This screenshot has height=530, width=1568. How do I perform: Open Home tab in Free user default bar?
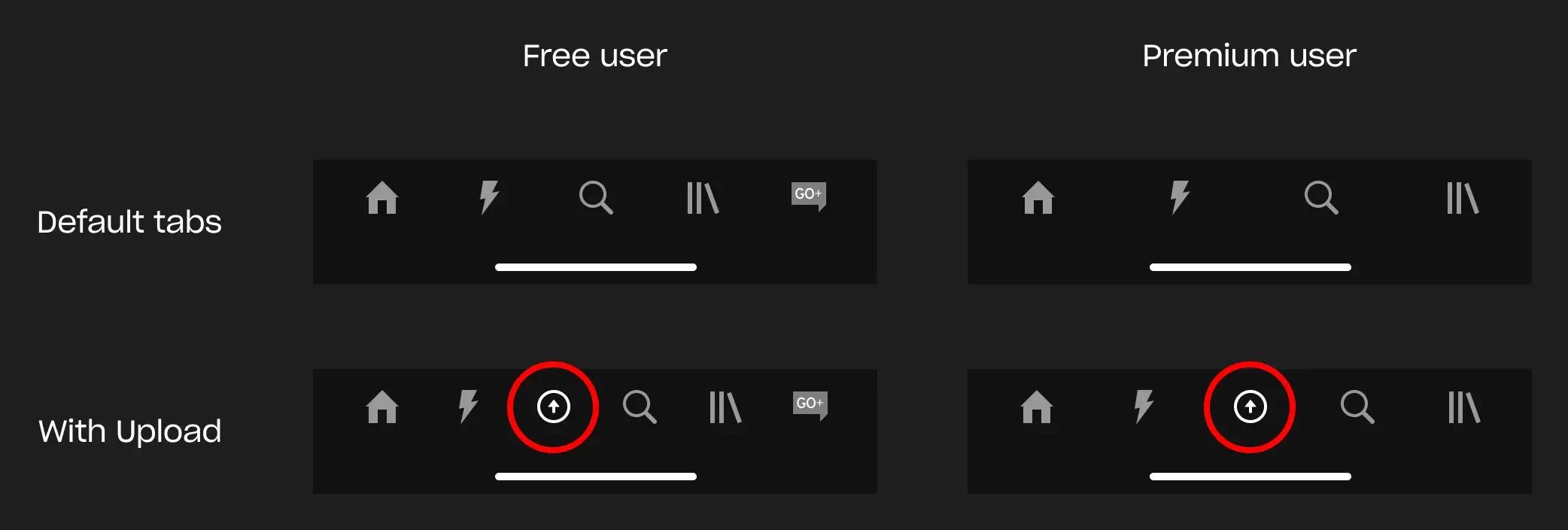click(x=382, y=198)
